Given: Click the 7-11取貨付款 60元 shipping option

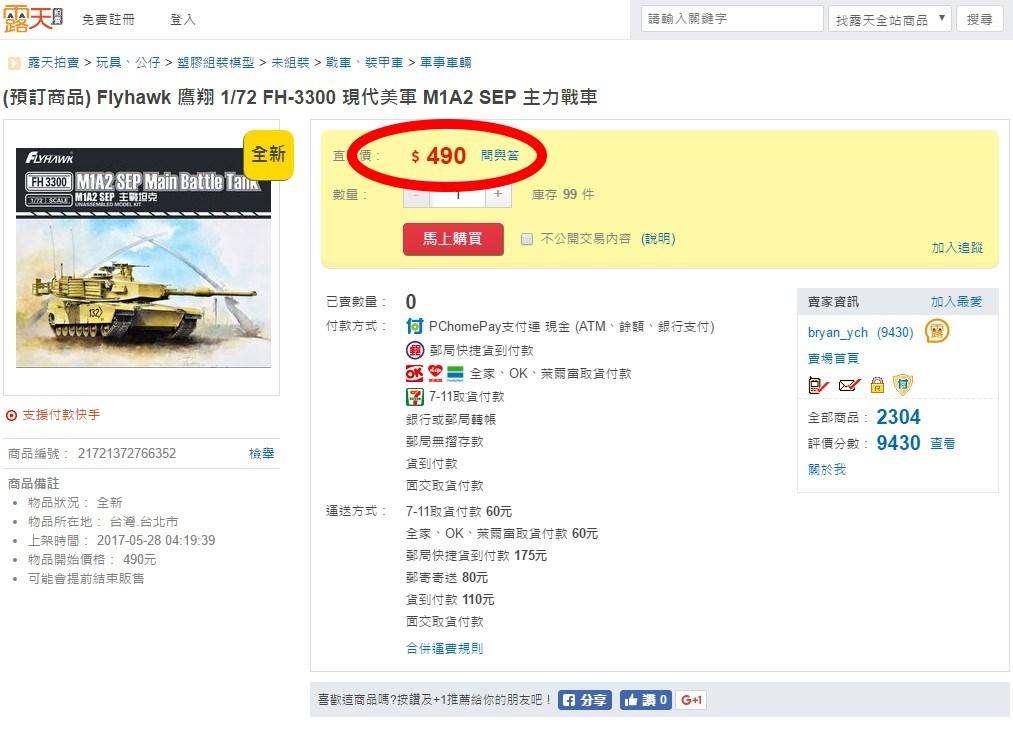Looking at the screenshot, I should tap(459, 512).
